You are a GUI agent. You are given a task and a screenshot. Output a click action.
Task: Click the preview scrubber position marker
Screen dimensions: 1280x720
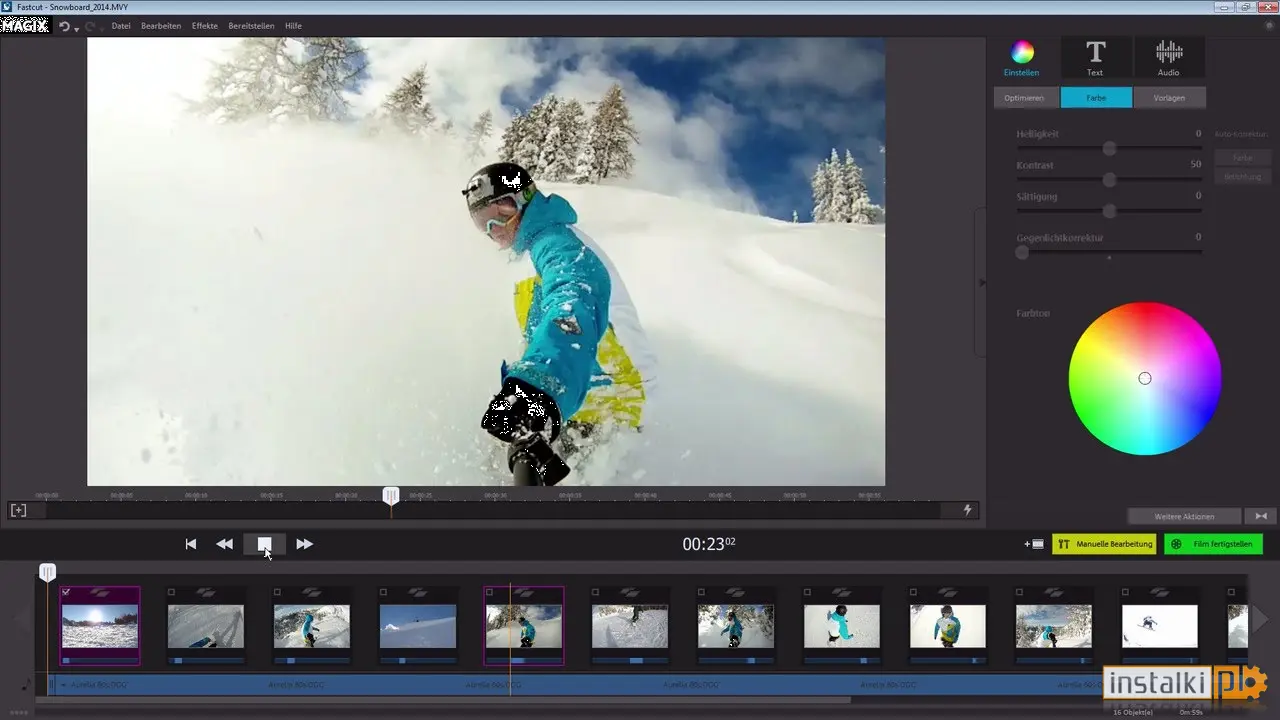click(x=391, y=496)
